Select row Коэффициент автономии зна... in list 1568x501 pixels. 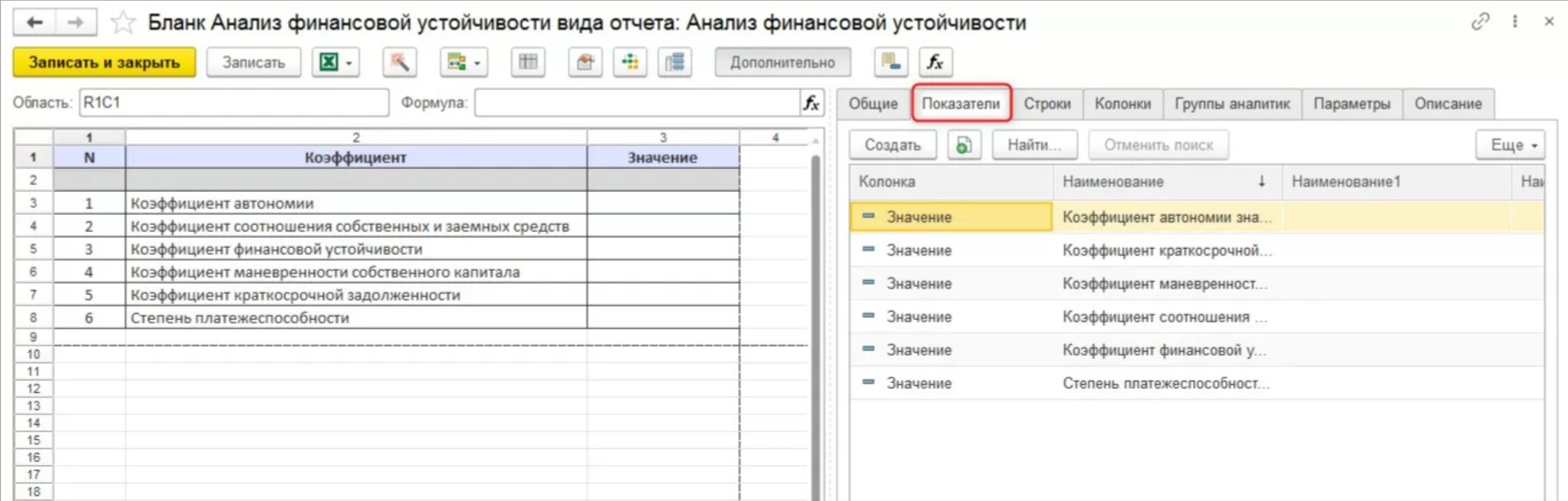point(1197,217)
